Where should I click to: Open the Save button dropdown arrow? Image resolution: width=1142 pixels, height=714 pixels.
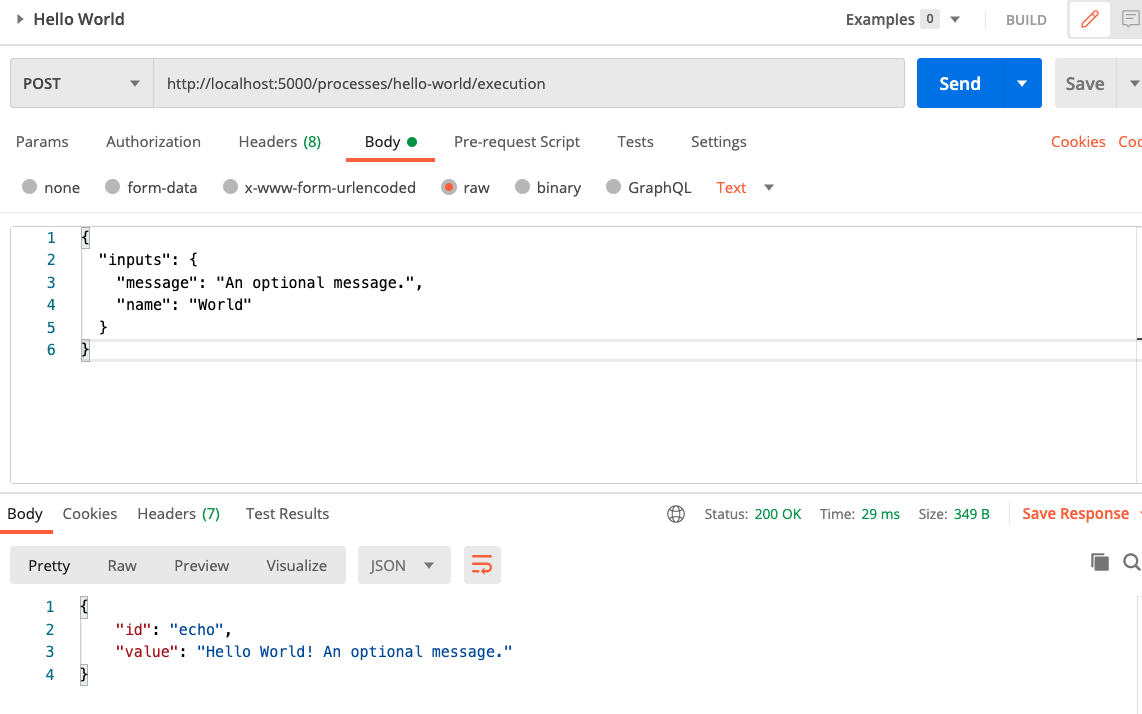click(1132, 83)
